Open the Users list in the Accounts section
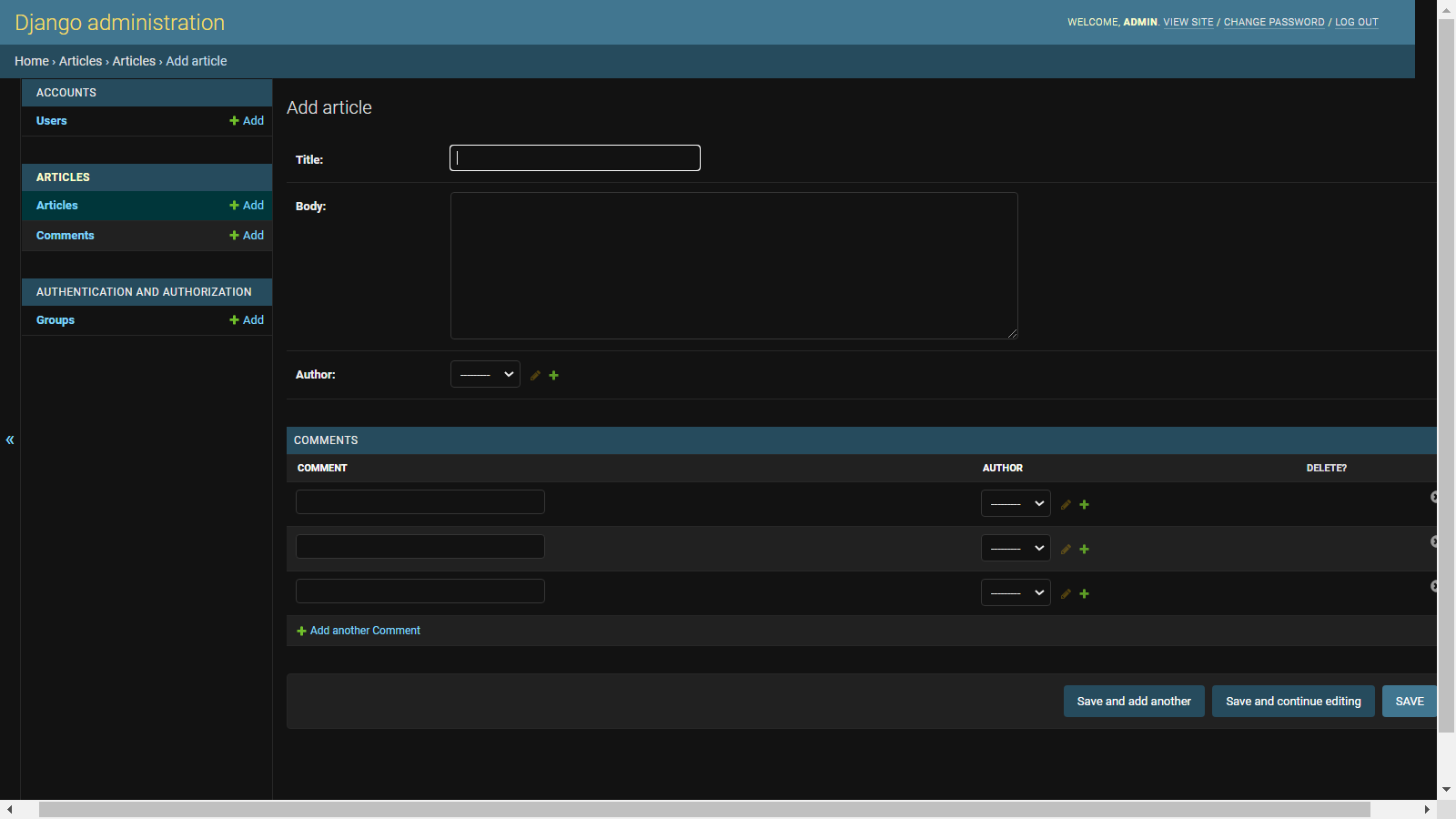1456x819 pixels. pyautogui.click(x=51, y=120)
